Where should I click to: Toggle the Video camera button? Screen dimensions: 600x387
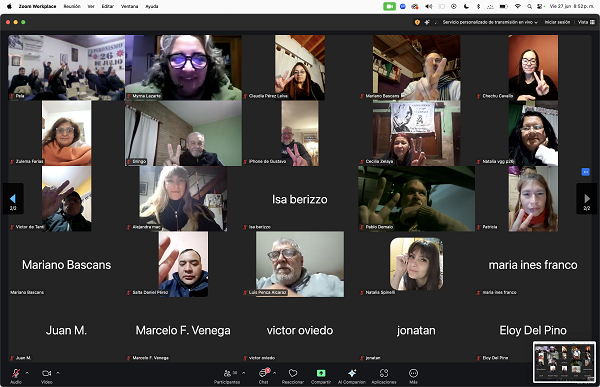pos(47,373)
